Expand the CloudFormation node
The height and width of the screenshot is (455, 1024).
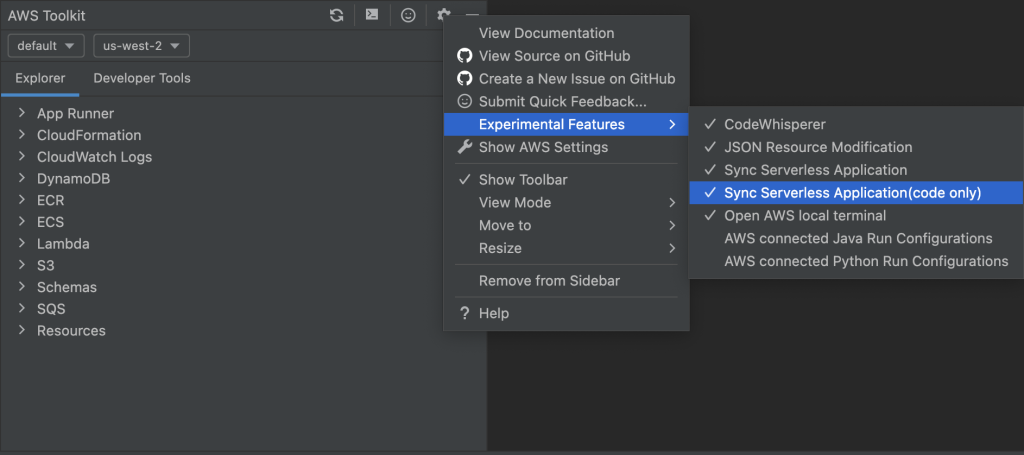pyautogui.click(x=22, y=134)
